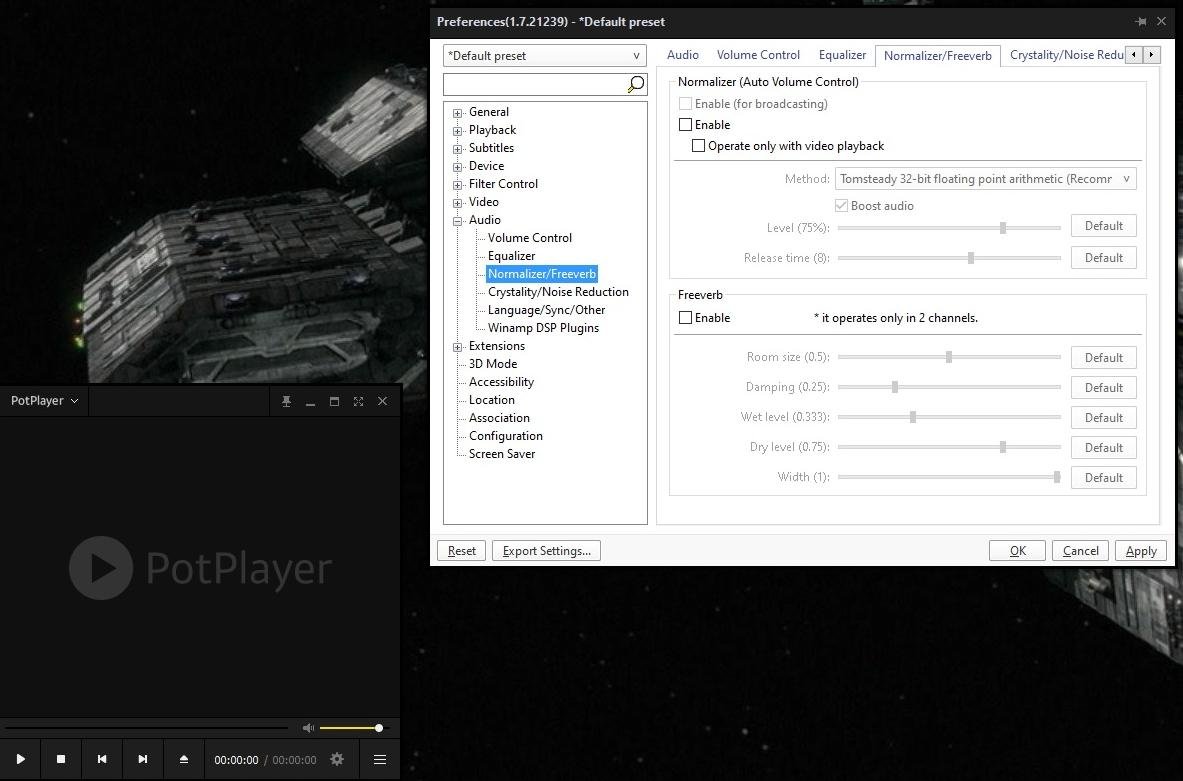Toggle PotPlayer fullscreen mode icon

tap(358, 401)
